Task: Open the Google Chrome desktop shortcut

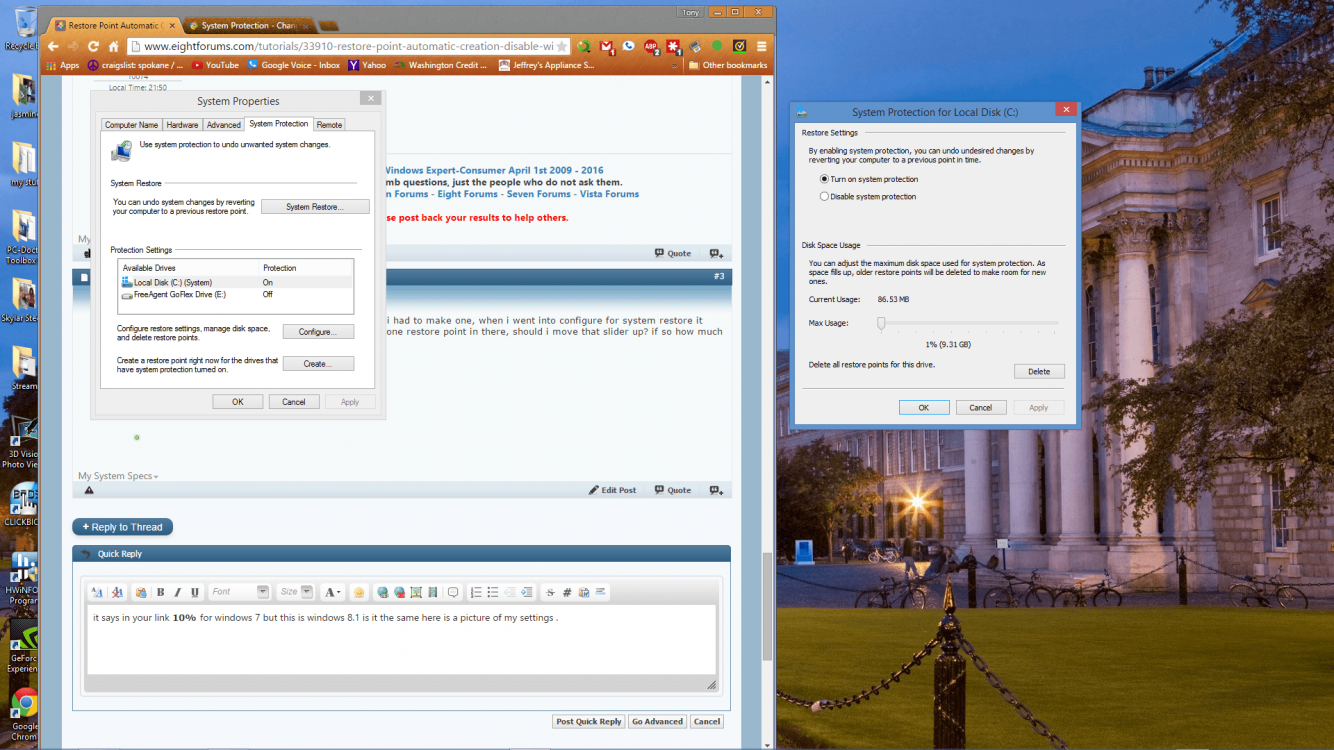Action: 24,712
